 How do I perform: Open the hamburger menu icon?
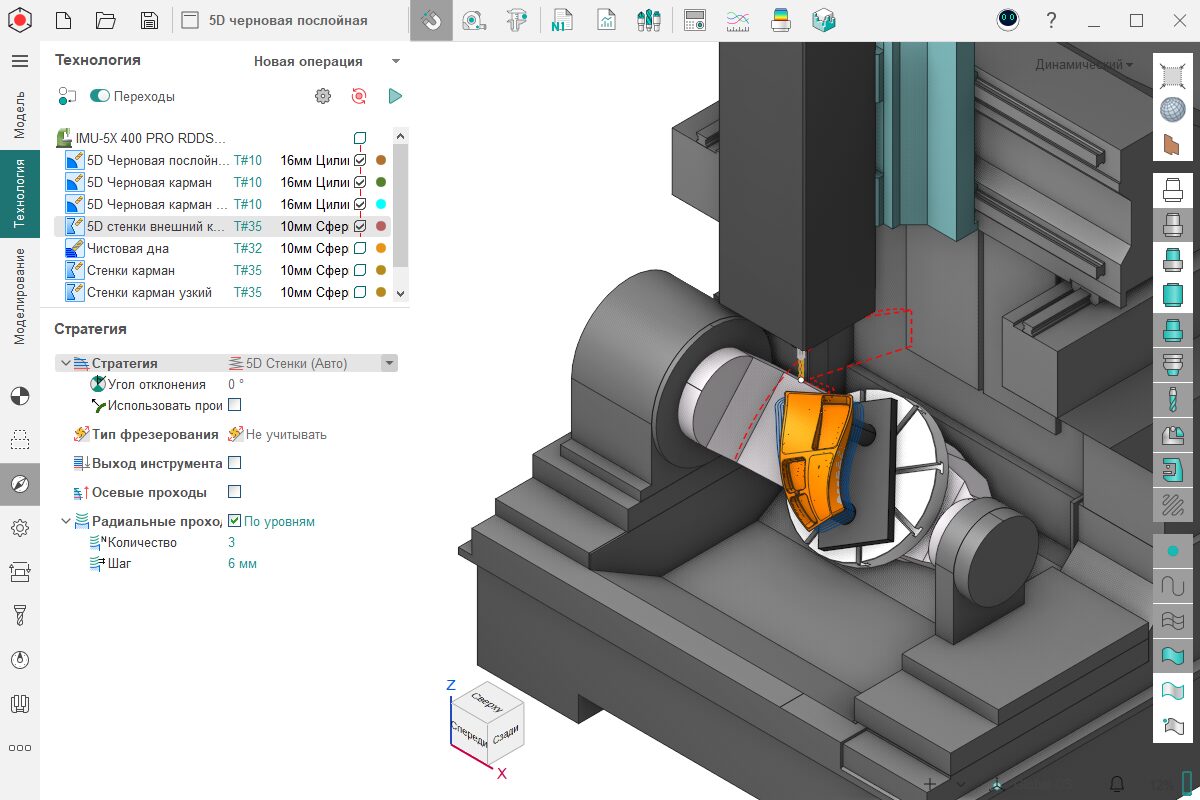tap(20, 61)
